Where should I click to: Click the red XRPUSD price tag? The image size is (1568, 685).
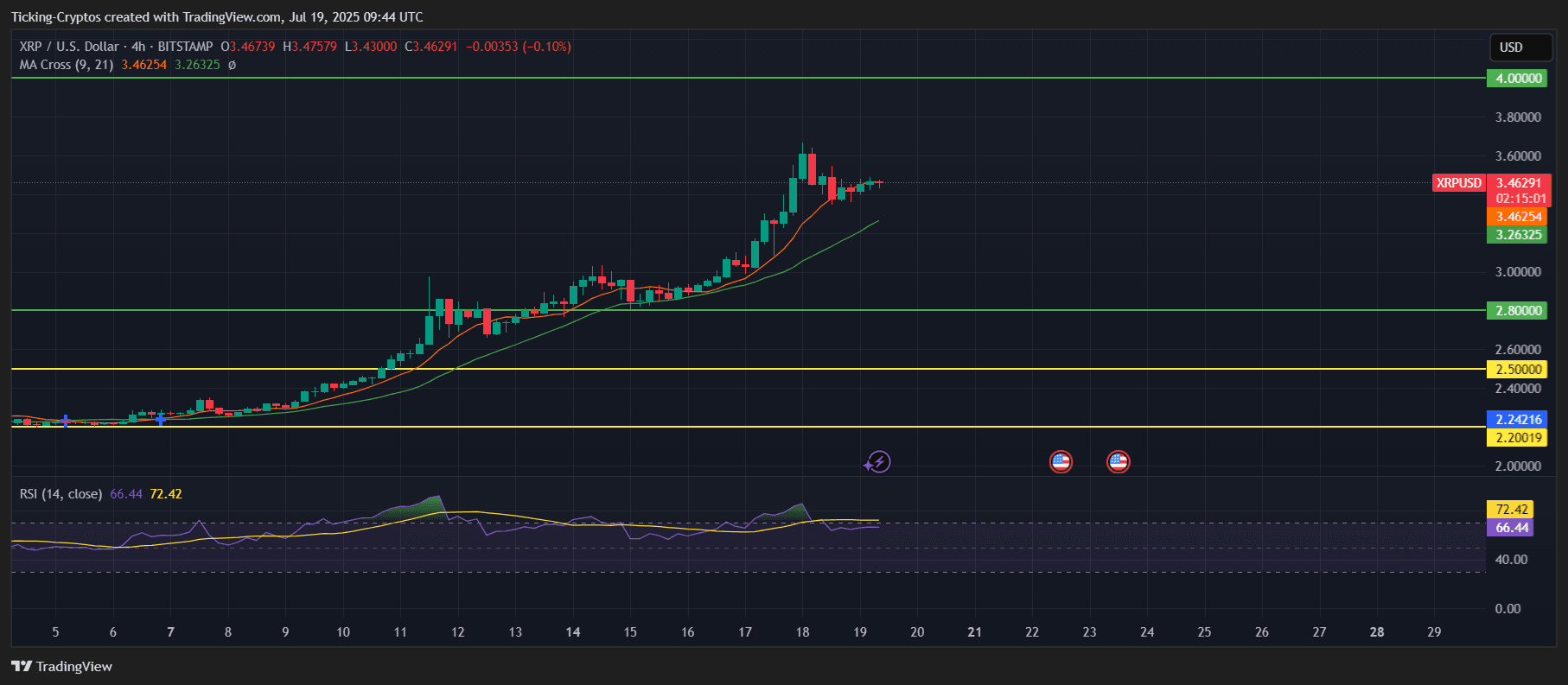1458,183
